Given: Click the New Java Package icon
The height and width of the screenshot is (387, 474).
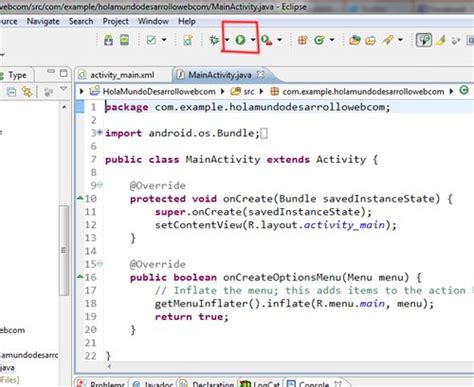Looking at the screenshot, I should click(x=303, y=40).
